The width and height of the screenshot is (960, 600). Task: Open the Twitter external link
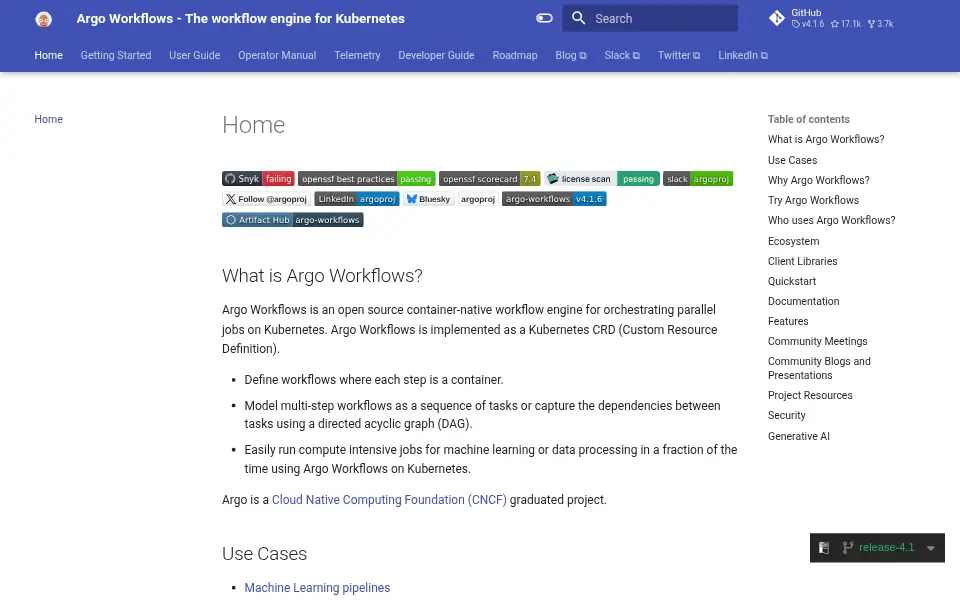coord(678,55)
